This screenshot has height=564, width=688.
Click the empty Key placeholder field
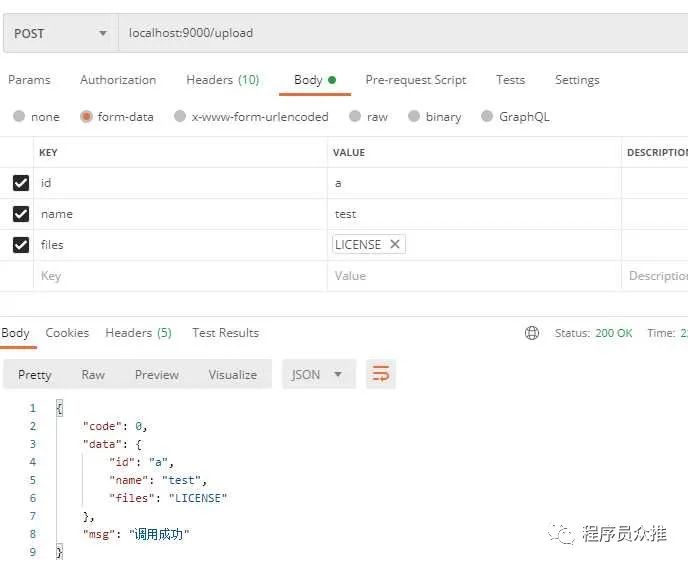pos(180,276)
